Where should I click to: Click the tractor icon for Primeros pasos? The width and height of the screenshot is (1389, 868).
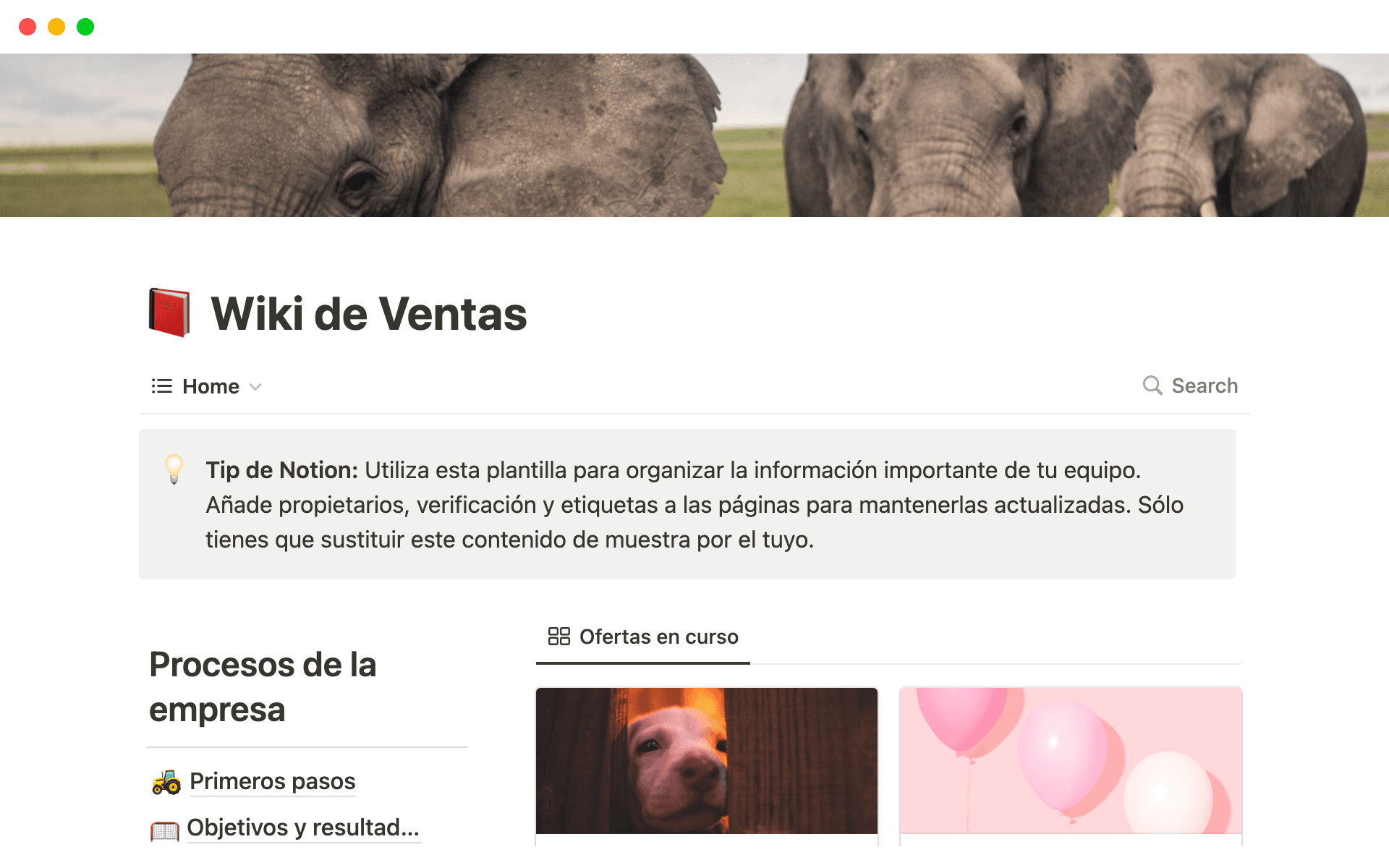coord(166,782)
